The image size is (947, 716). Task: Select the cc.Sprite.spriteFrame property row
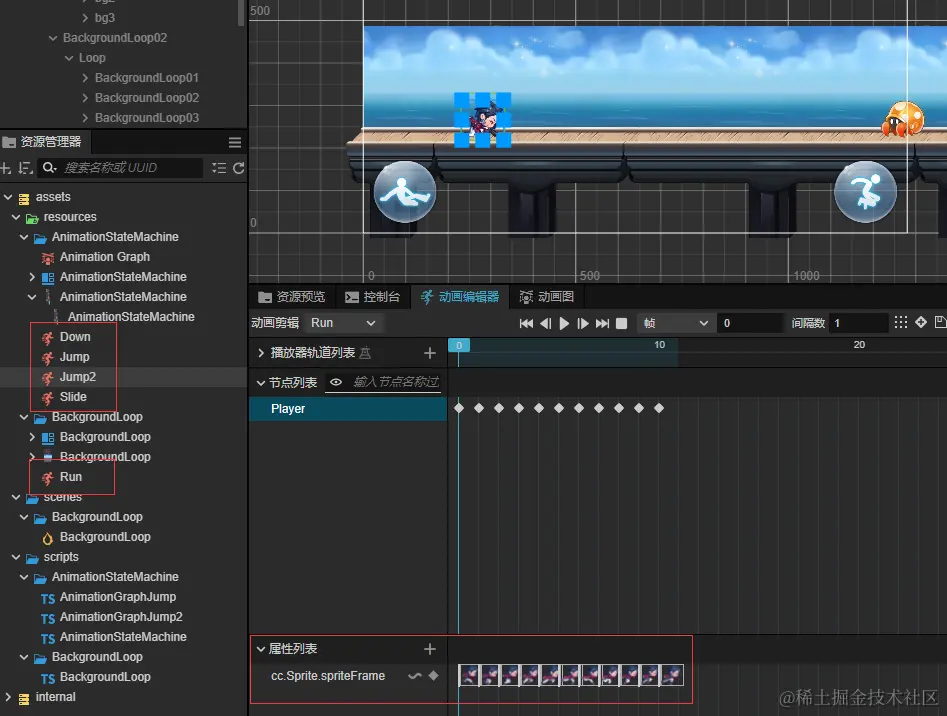pyautogui.click(x=348, y=676)
